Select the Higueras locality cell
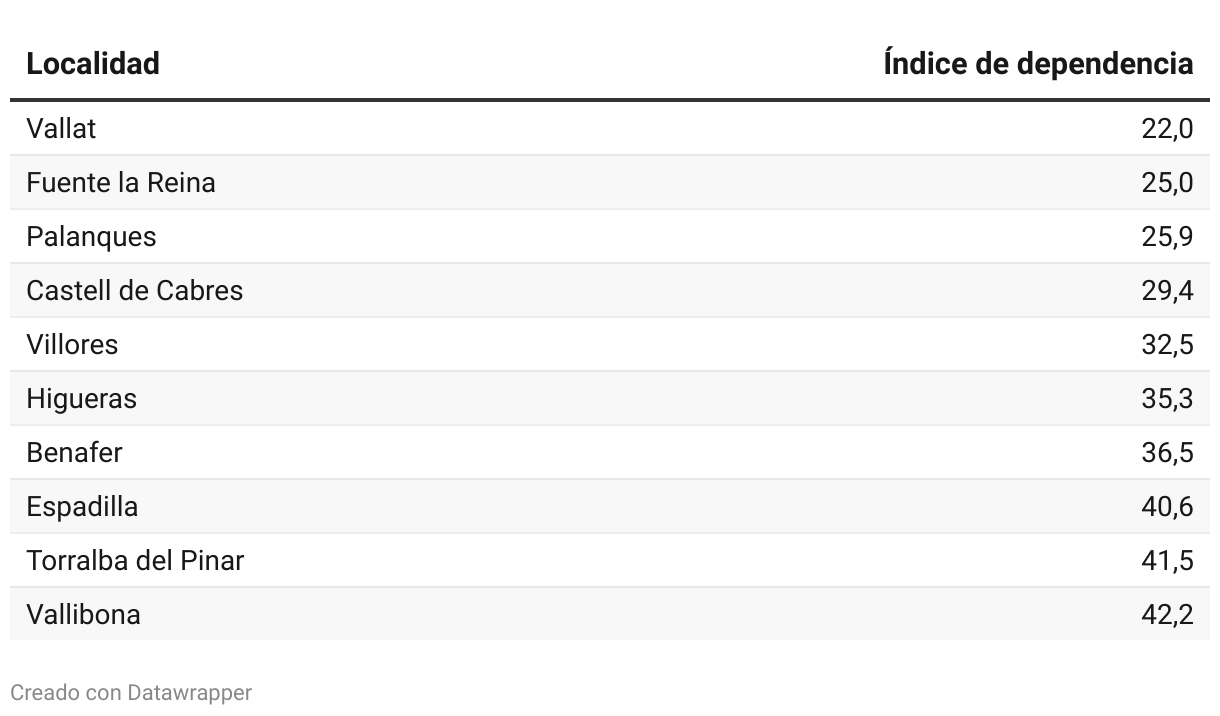 point(81,399)
